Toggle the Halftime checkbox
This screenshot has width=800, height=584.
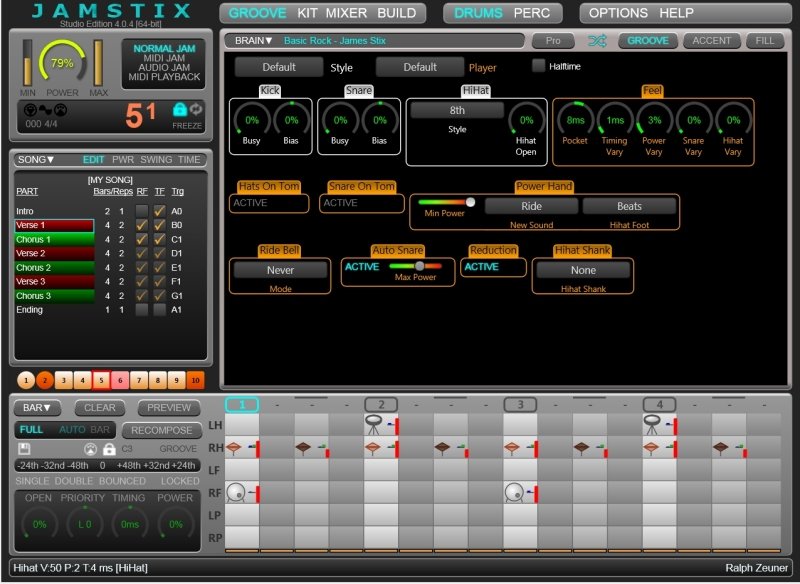[538, 66]
